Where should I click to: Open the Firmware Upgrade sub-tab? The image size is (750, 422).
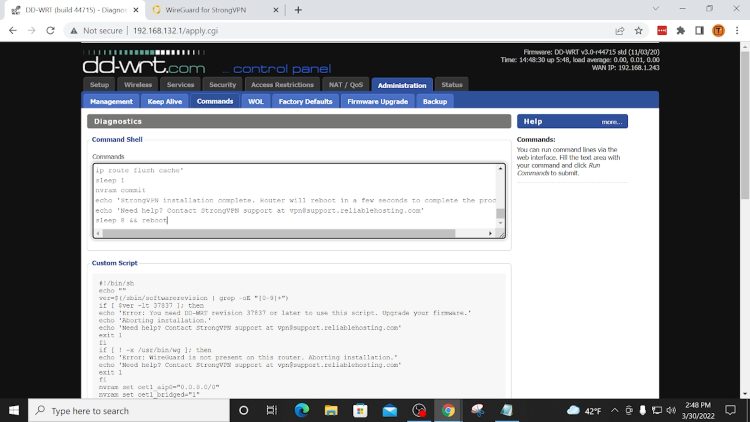click(377, 101)
